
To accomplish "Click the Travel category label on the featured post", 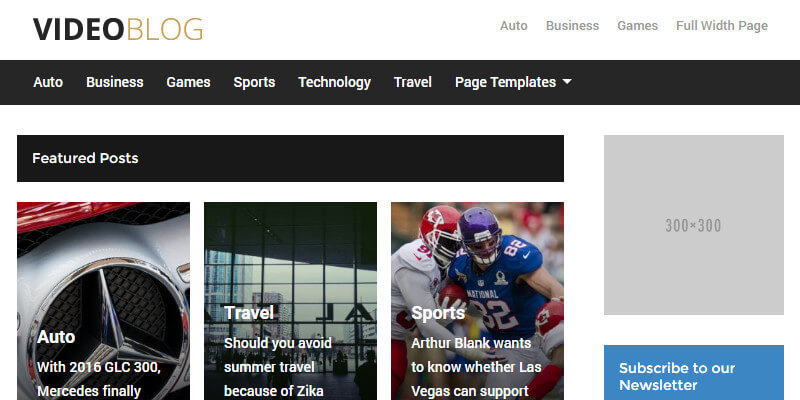I will (249, 313).
